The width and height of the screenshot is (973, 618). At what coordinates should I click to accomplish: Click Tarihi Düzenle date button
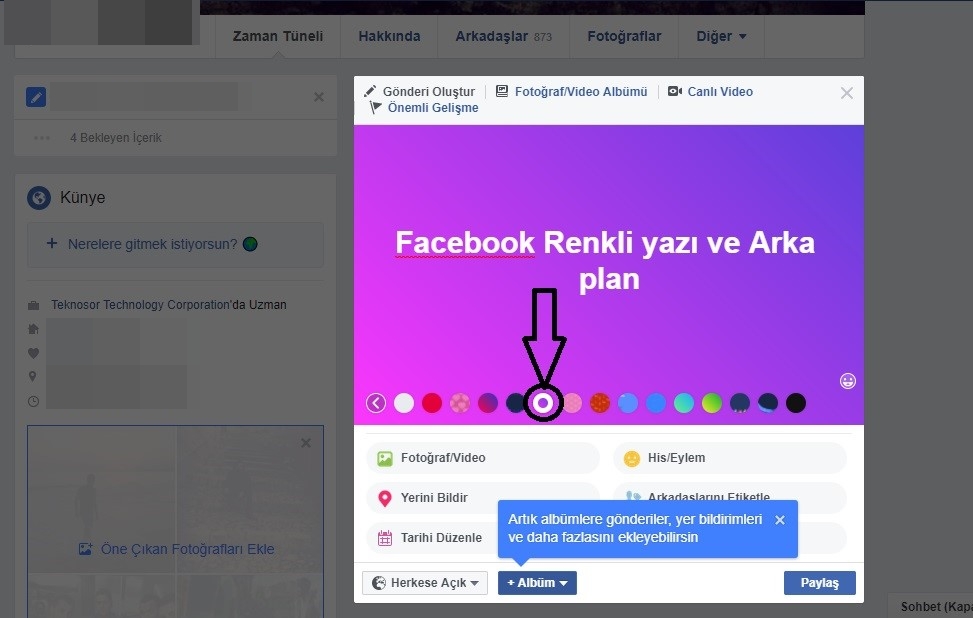coord(431,538)
